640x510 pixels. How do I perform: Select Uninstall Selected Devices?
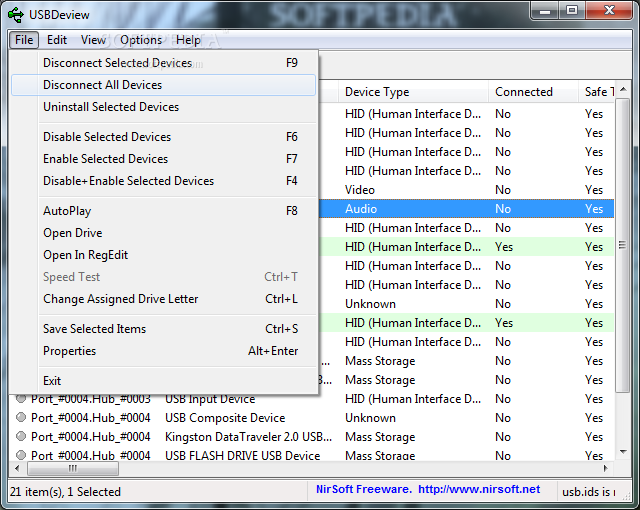pos(163,107)
